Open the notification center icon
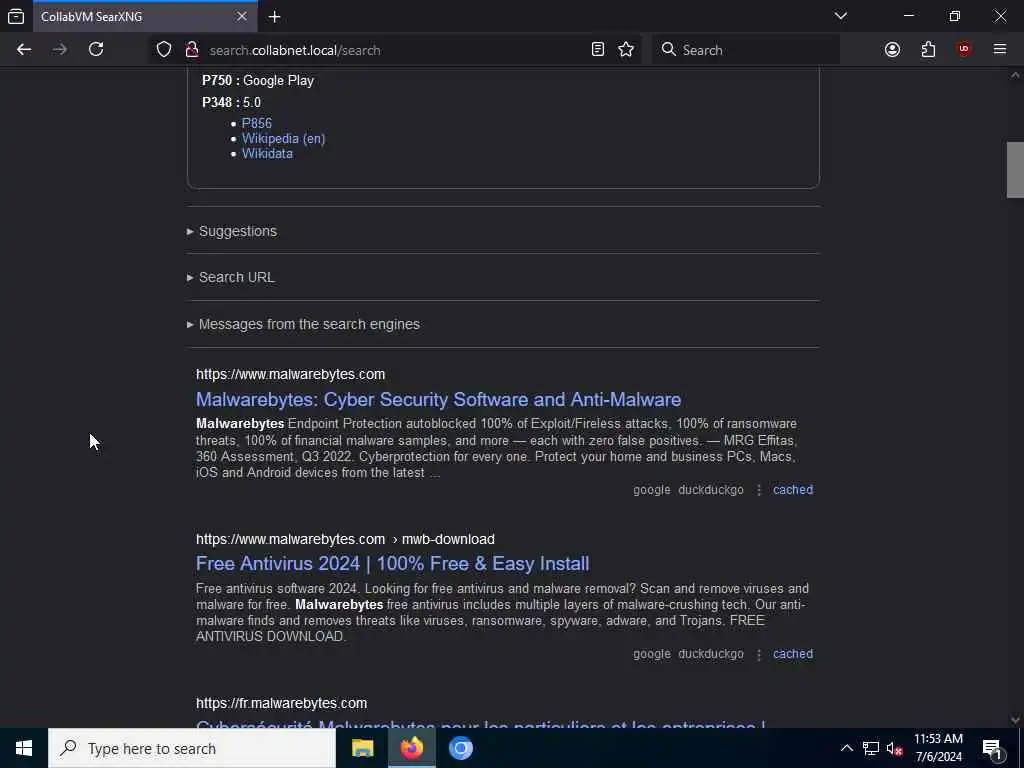 [x=992, y=748]
